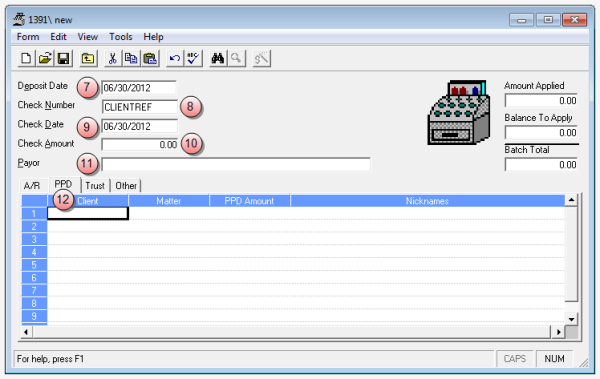Image resolution: width=600 pixels, height=379 pixels.
Task: Click the grid's scroll down arrow
Action: click(x=571, y=319)
